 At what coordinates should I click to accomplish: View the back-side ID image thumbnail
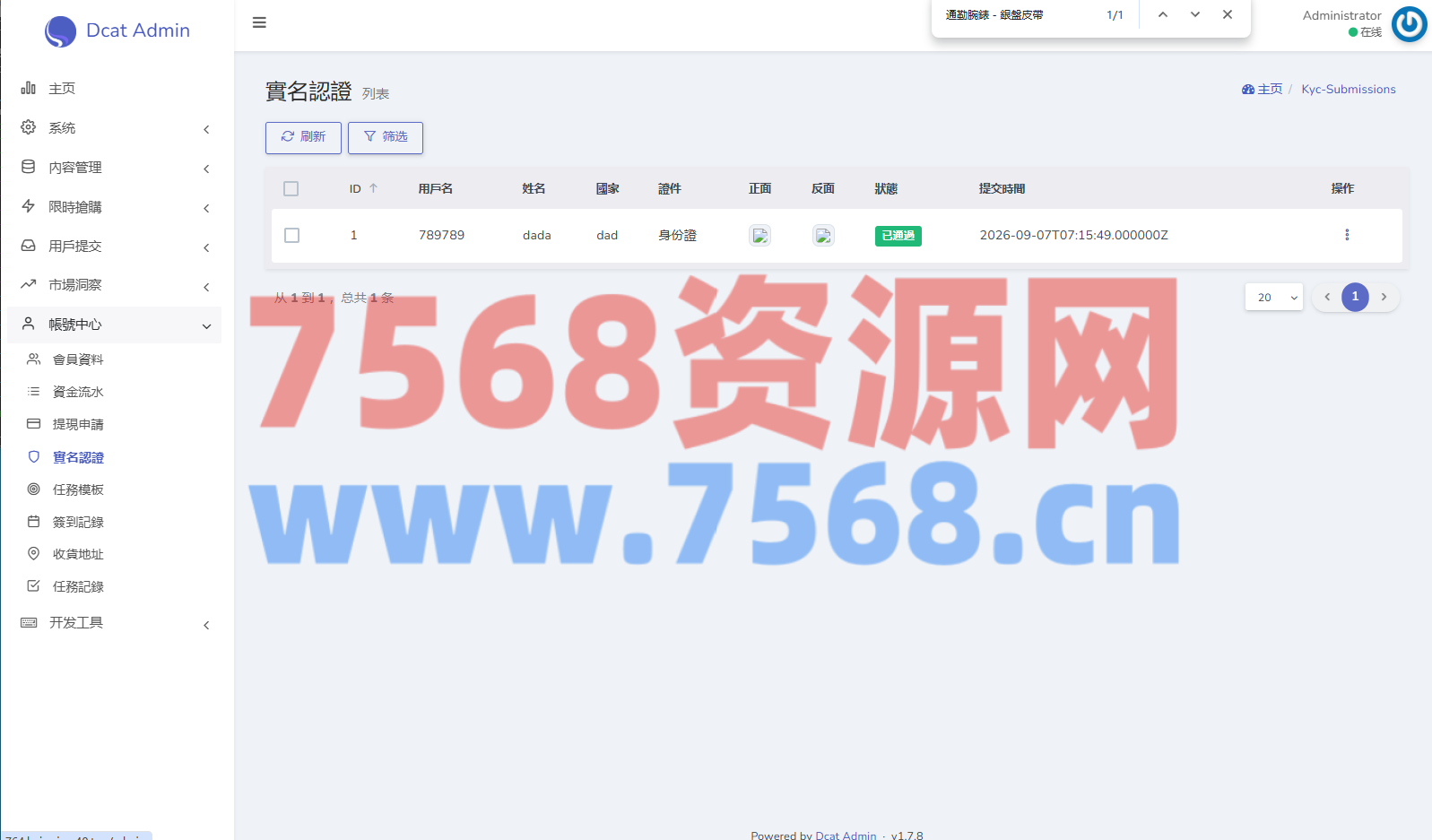tap(823, 235)
